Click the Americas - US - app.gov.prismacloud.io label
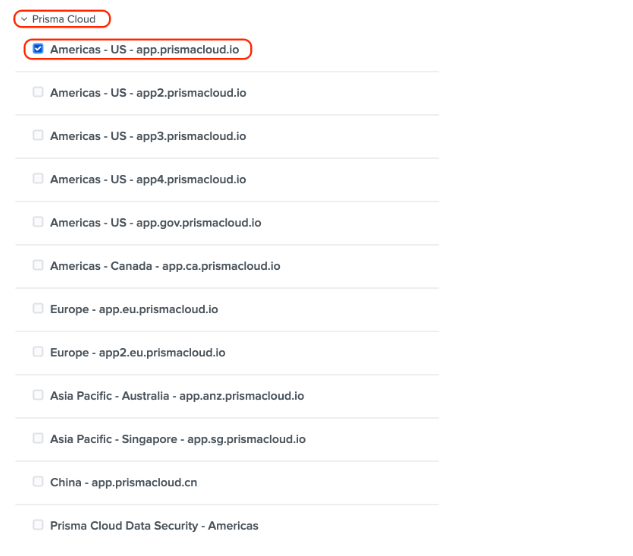 155,223
